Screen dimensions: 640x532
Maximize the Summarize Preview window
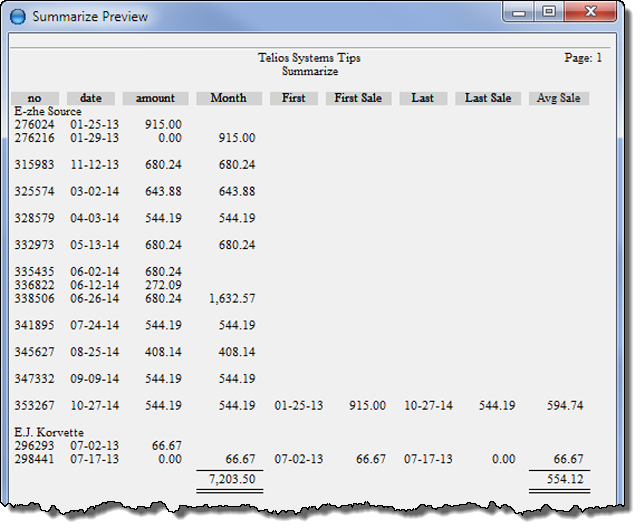pos(548,13)
